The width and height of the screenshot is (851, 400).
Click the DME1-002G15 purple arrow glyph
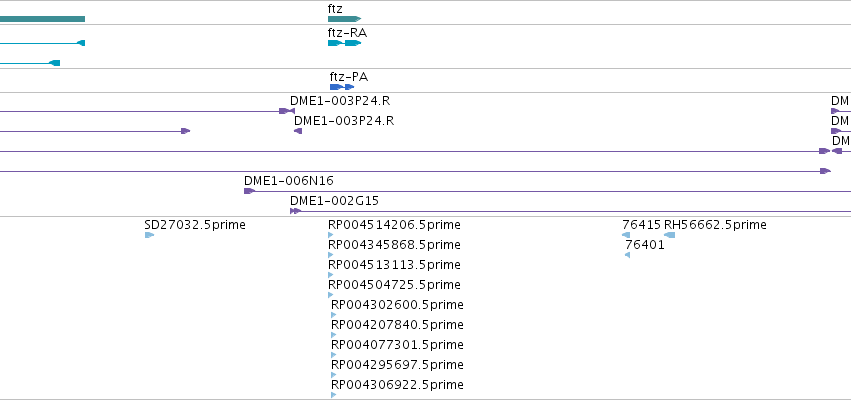pos(295,211)
